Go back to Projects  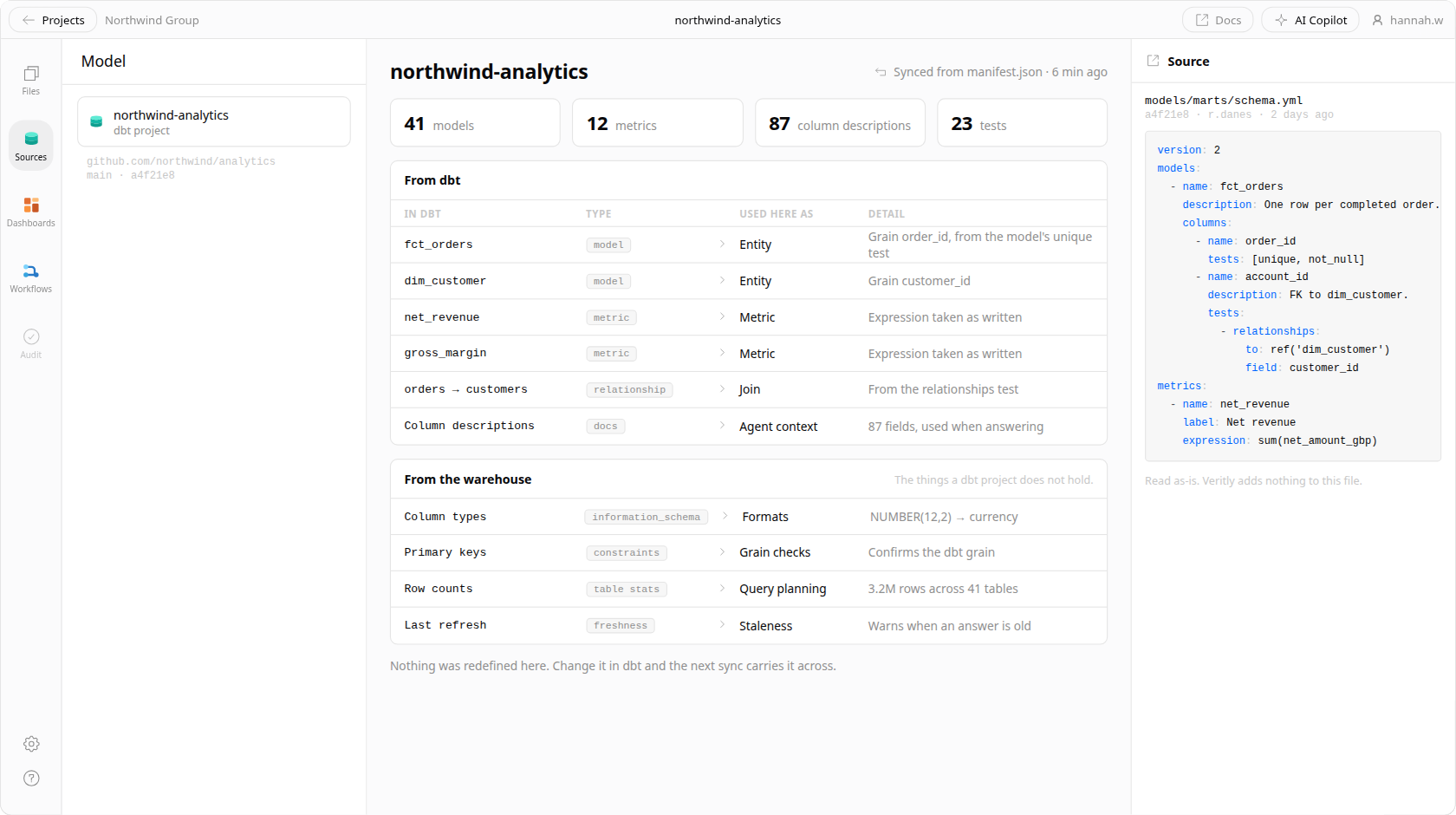coord(53,20)
